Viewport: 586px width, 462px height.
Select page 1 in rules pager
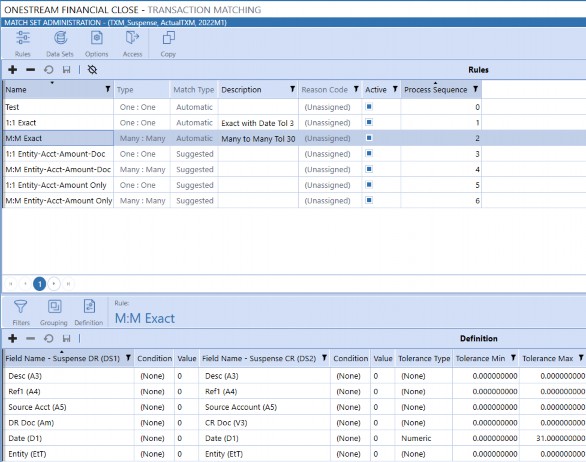[40, 284]
